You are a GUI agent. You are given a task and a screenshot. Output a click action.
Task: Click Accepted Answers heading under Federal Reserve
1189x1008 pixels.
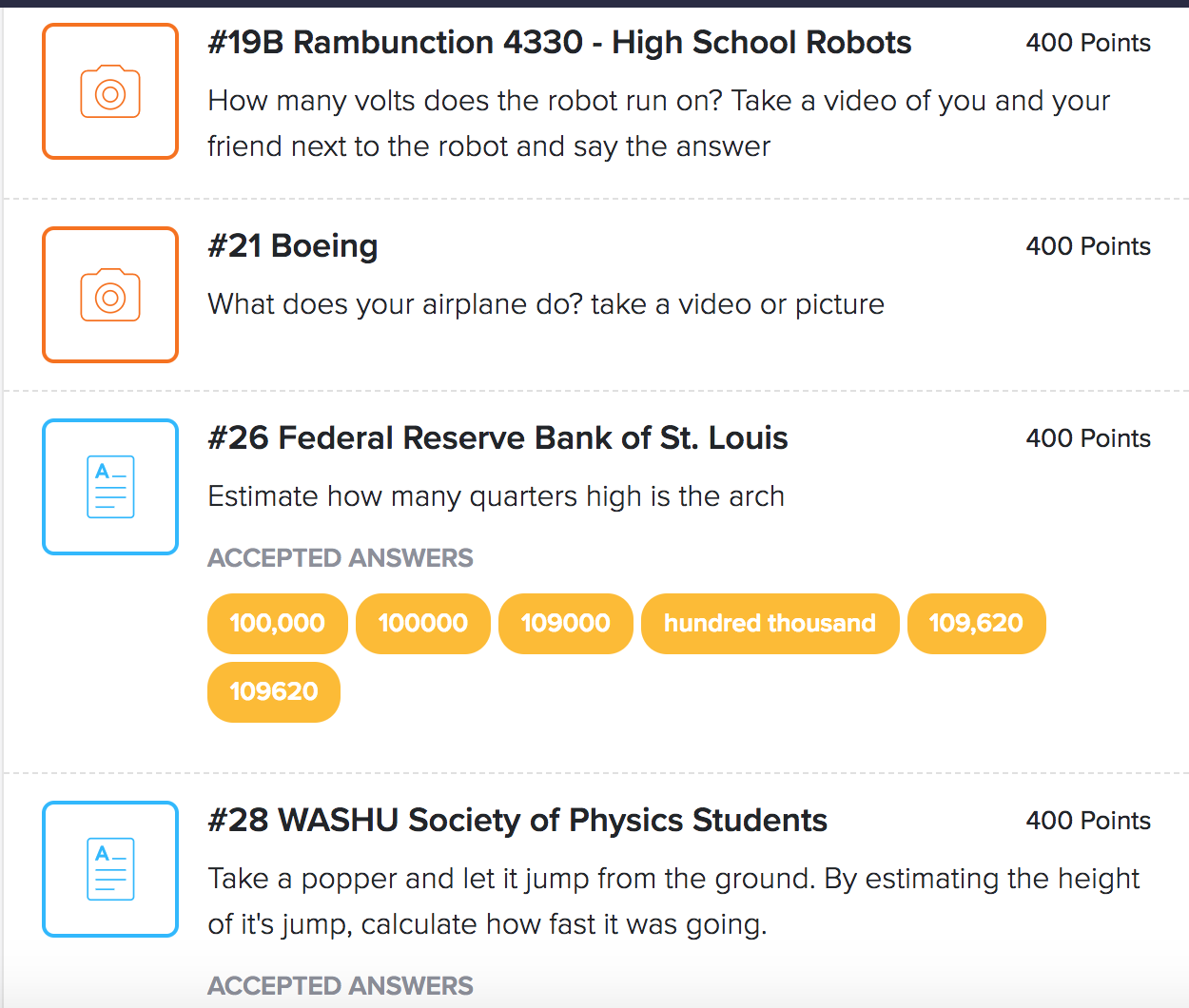point(341,558)
